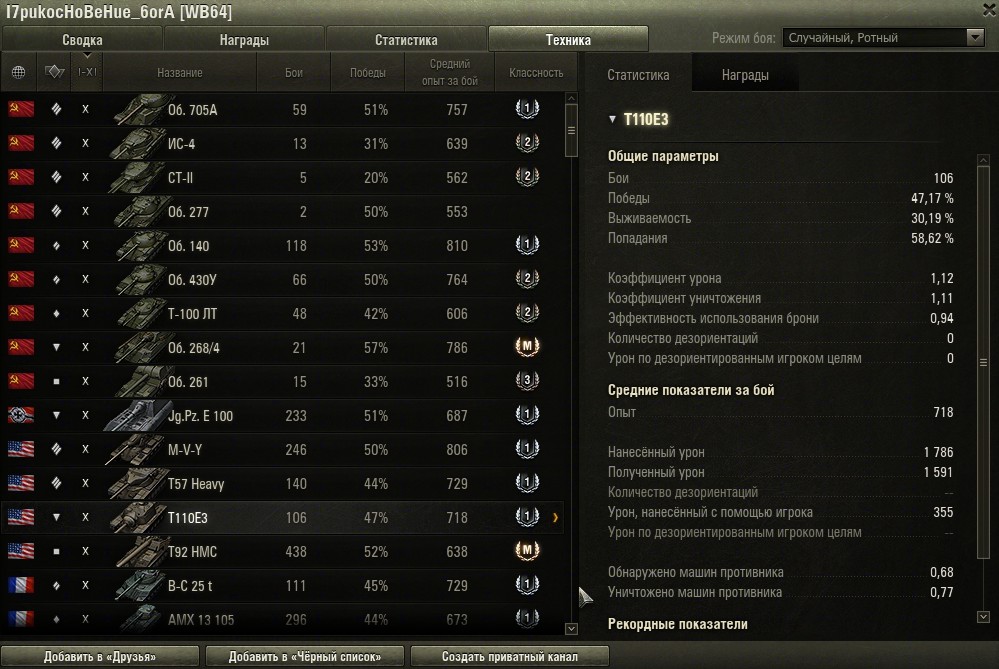The image size is (999, 669).
Task: Open the Награды tab in the right panel
Action: point(745,75)
